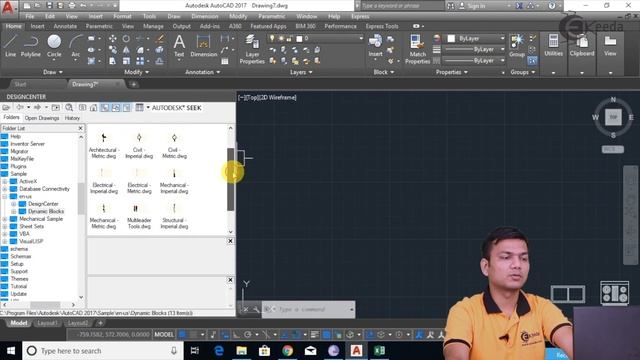Toggle MODEL space button in status bar
This screenshot has width=640, height=360.
164,334
